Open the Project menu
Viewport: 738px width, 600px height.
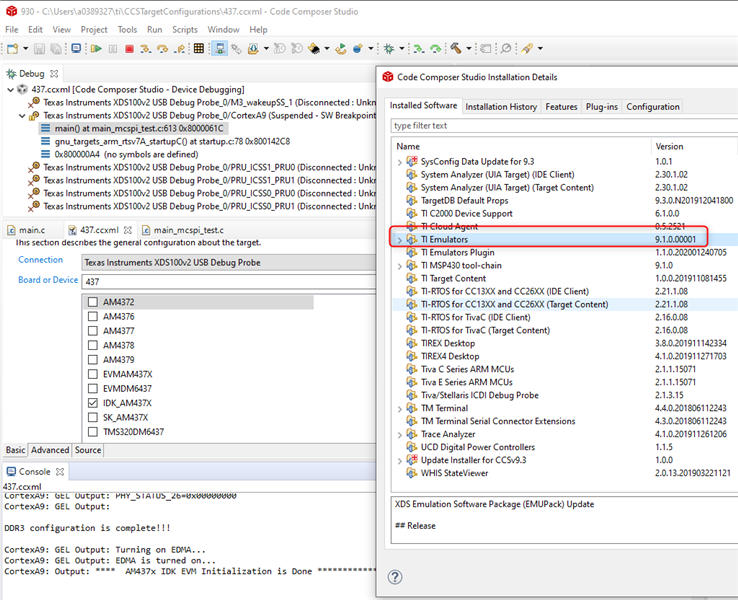coord(94,30)
